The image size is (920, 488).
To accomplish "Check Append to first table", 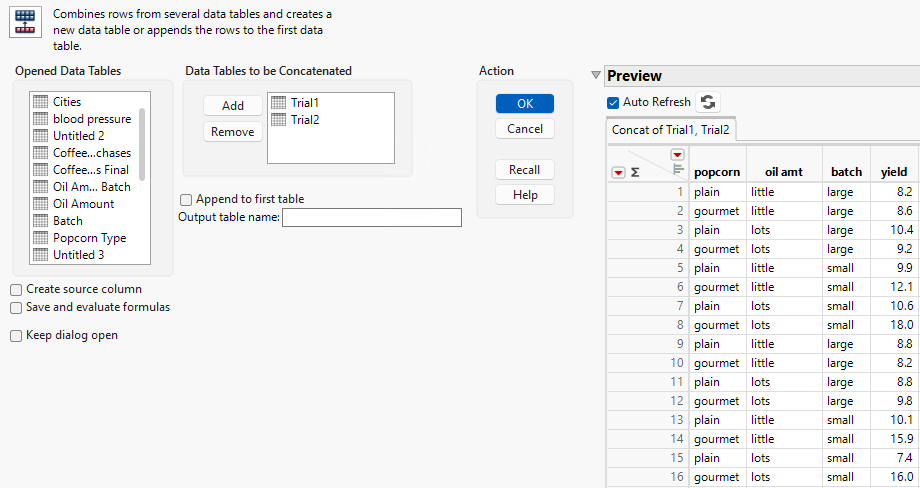I will (186, 199).
